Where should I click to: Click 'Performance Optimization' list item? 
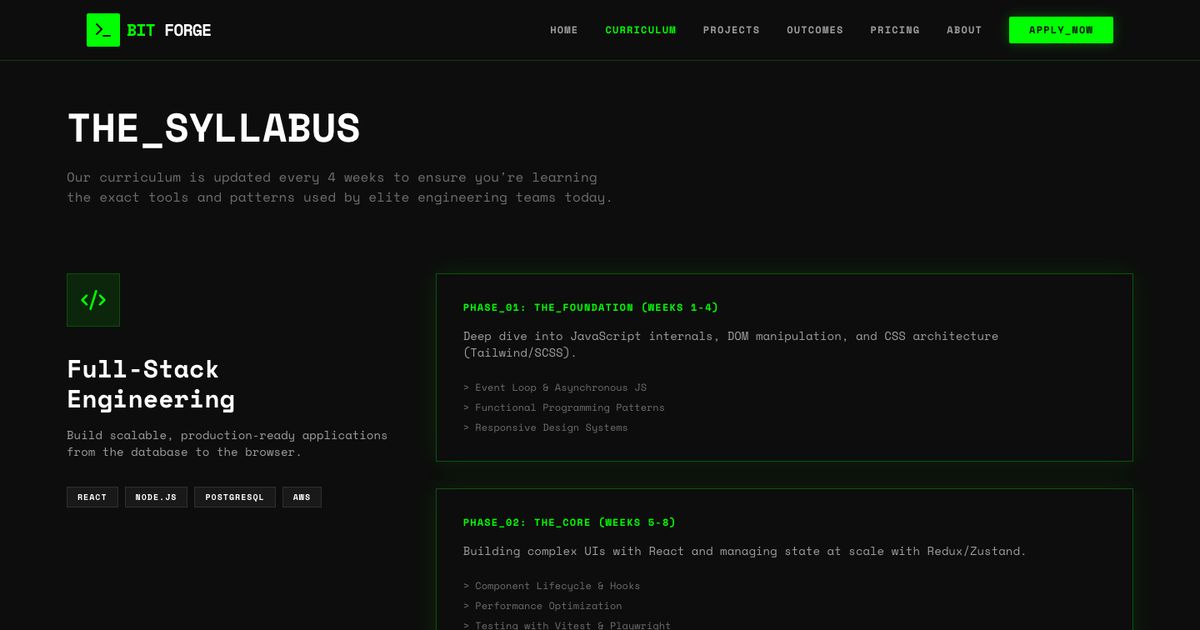[x=543, y=606]
